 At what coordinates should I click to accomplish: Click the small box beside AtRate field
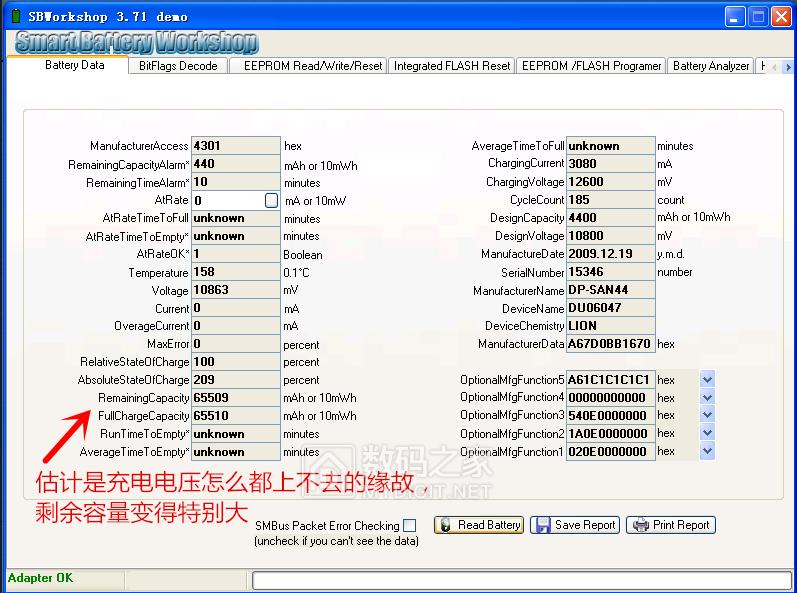tap(271, 200)
